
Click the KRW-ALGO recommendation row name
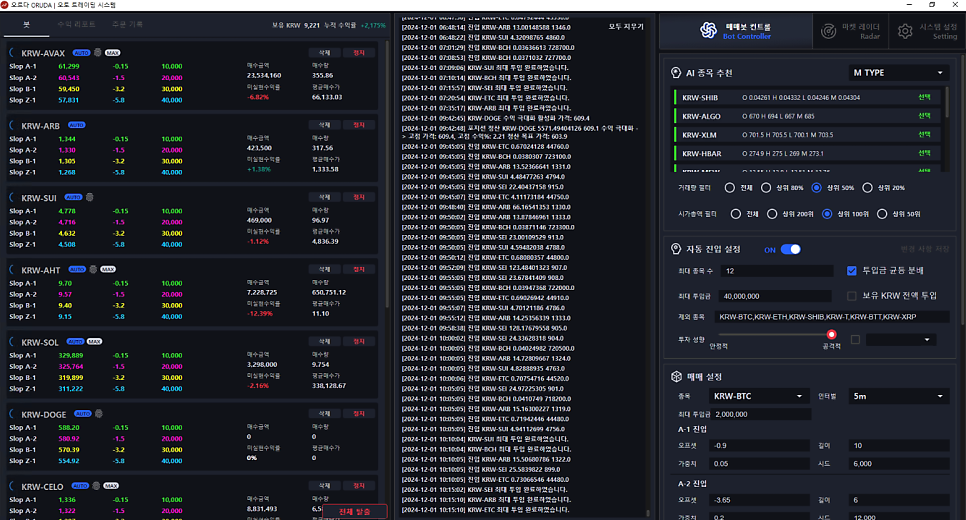click(x=701, y=116)
